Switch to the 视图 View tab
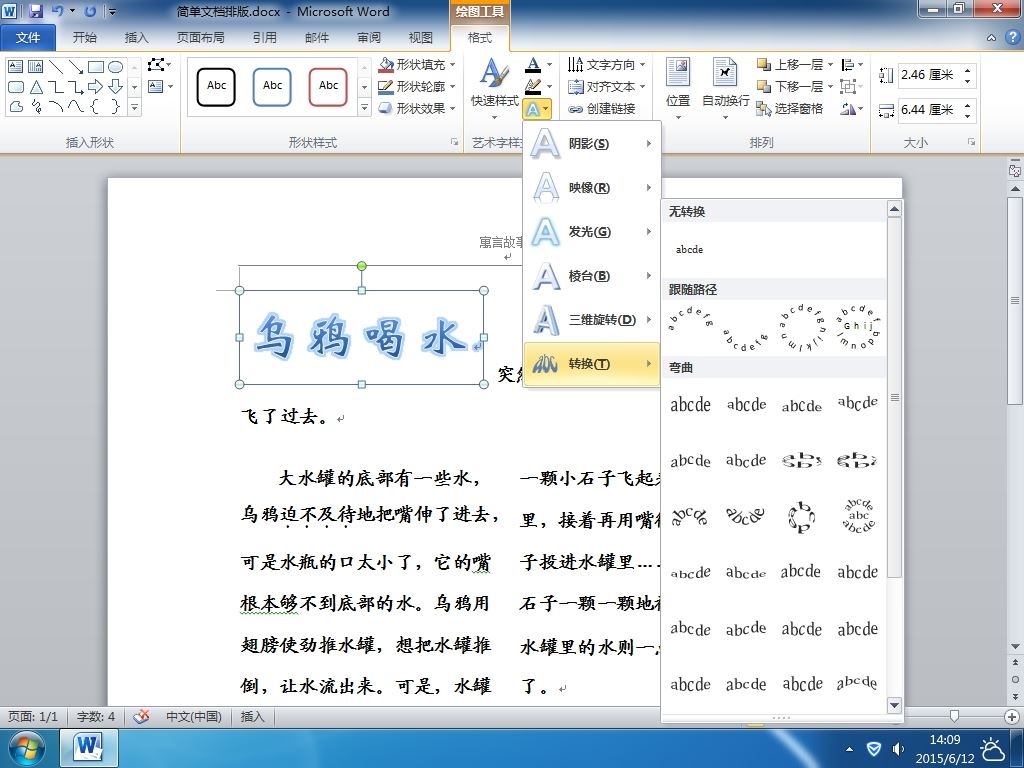 pyautogui.click(x=420, y=37)
